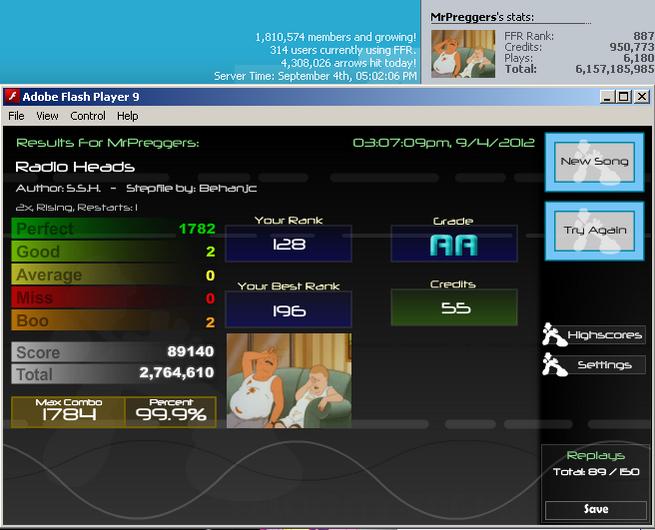Screen dimensions: 655x530
Task: Click MrPreggers's stats avatar thumbnail
Action: [463, 54]
